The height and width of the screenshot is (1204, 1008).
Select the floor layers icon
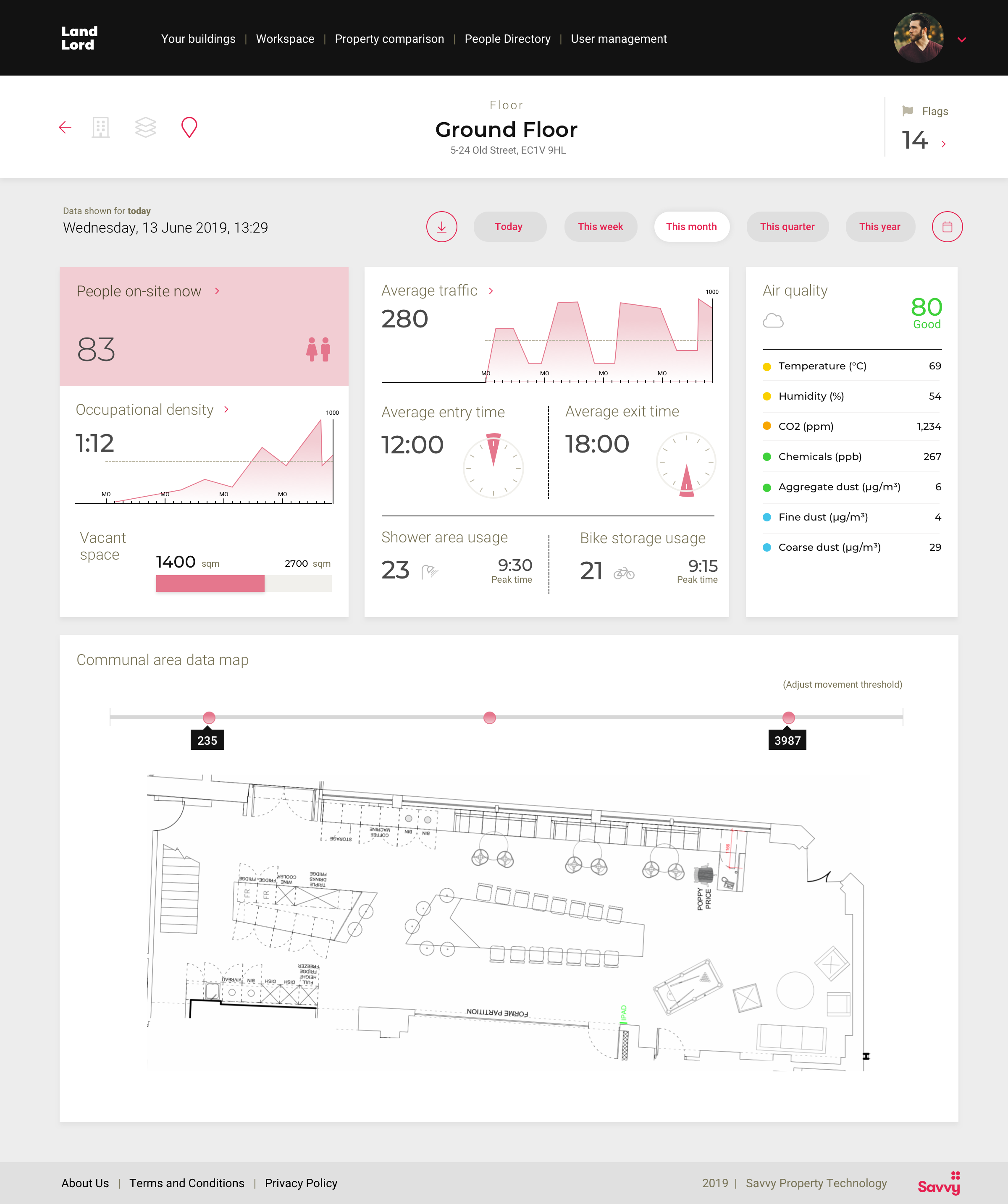pyautogui.click(x=145, y=127)
